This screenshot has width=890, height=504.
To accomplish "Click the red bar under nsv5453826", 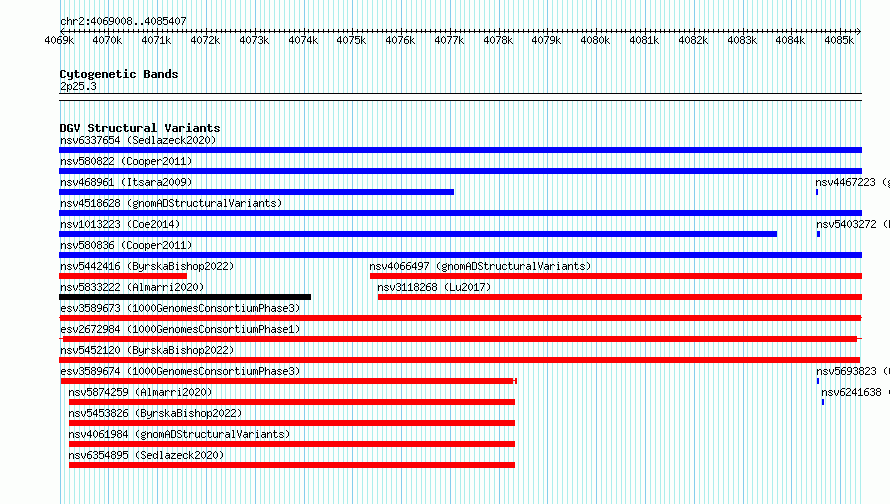I will tap(292, 423).
